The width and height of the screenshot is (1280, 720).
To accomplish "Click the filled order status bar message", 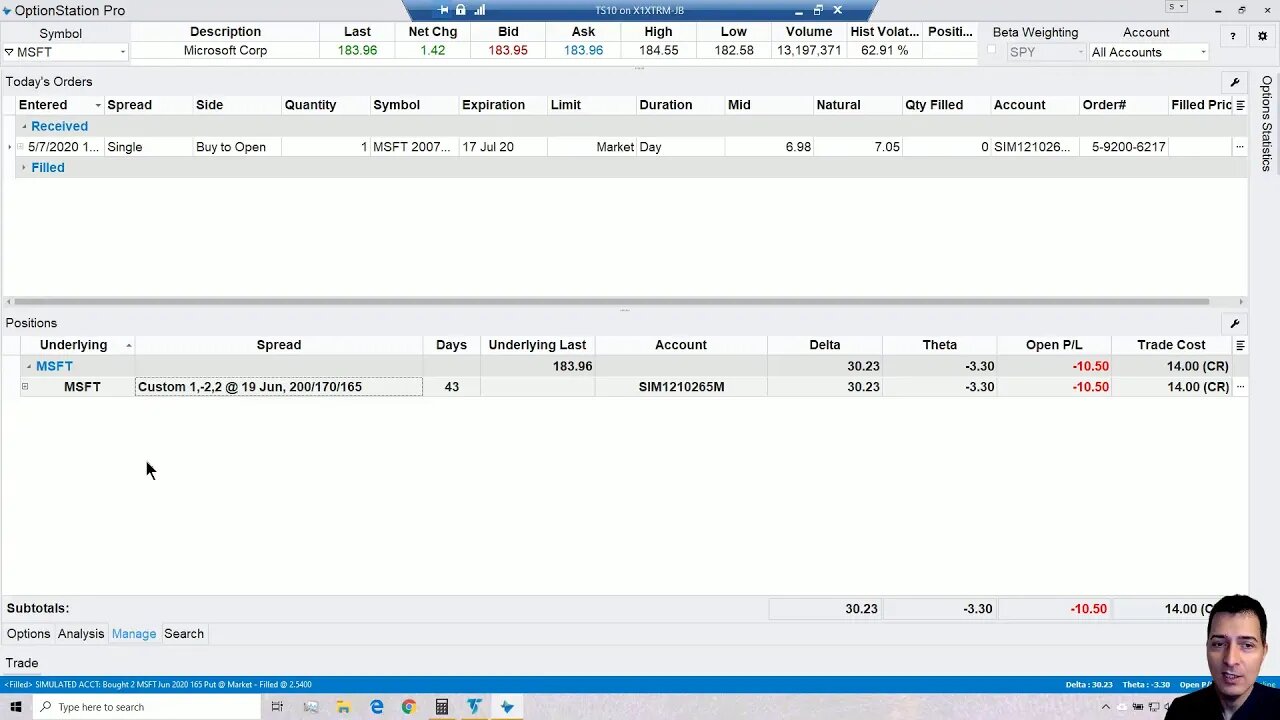I will (x=159, y=685).
